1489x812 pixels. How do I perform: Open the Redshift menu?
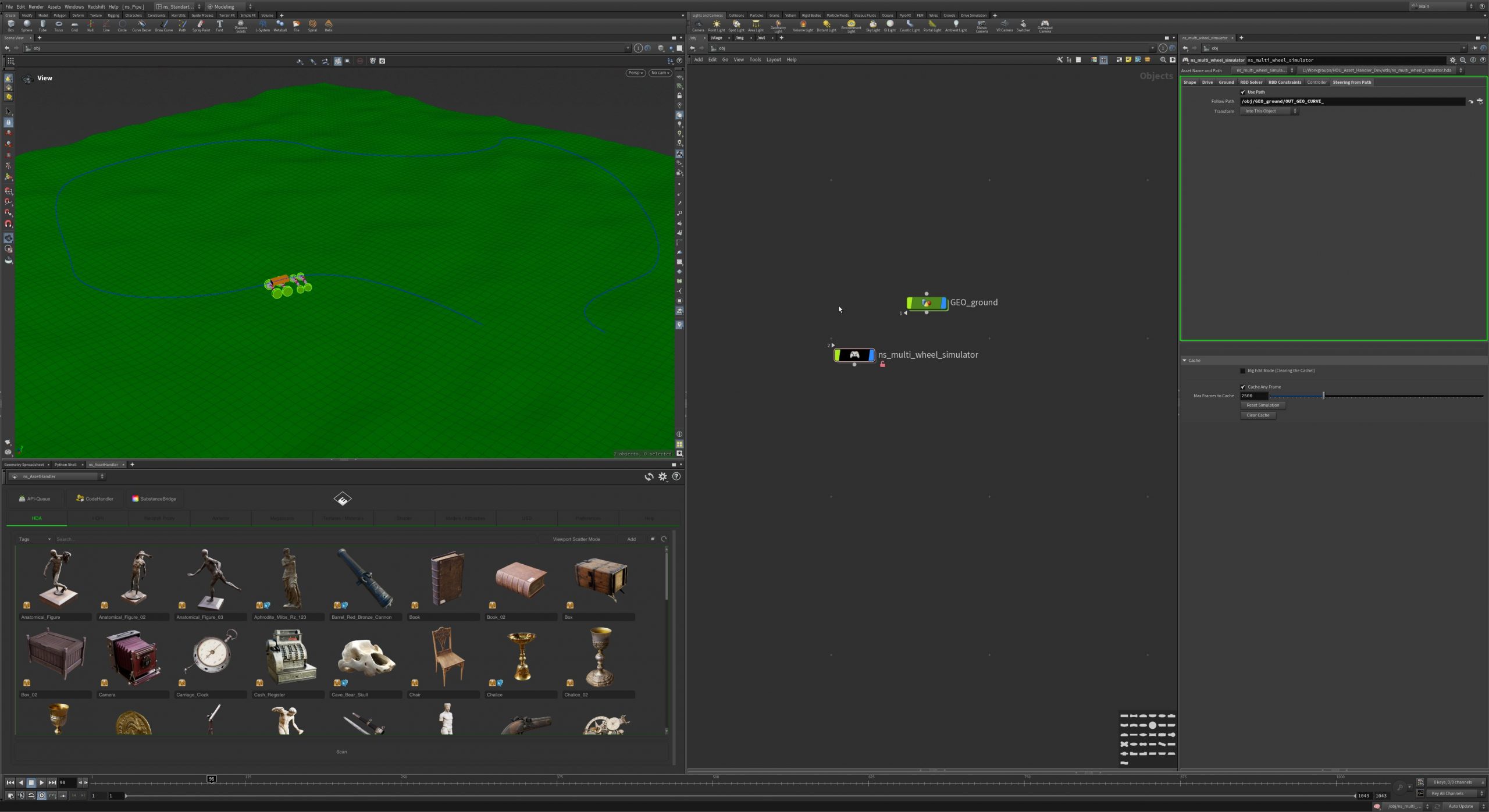pyautogui.click(x=96, y=6)
